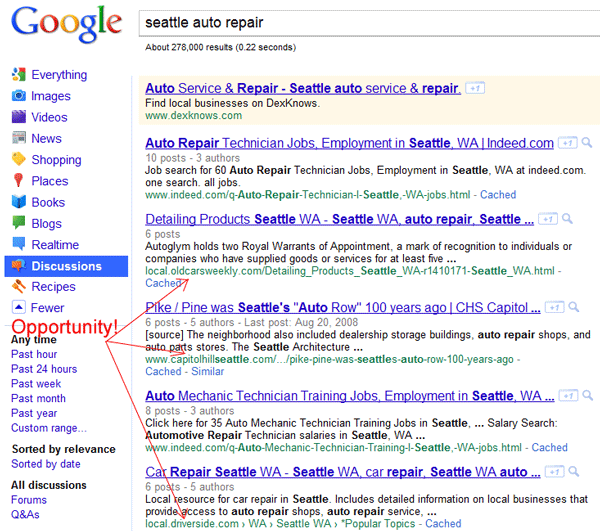Show only Q&As discussions
The width and height of the screenshot is (600, 531).
click(25, 515)
